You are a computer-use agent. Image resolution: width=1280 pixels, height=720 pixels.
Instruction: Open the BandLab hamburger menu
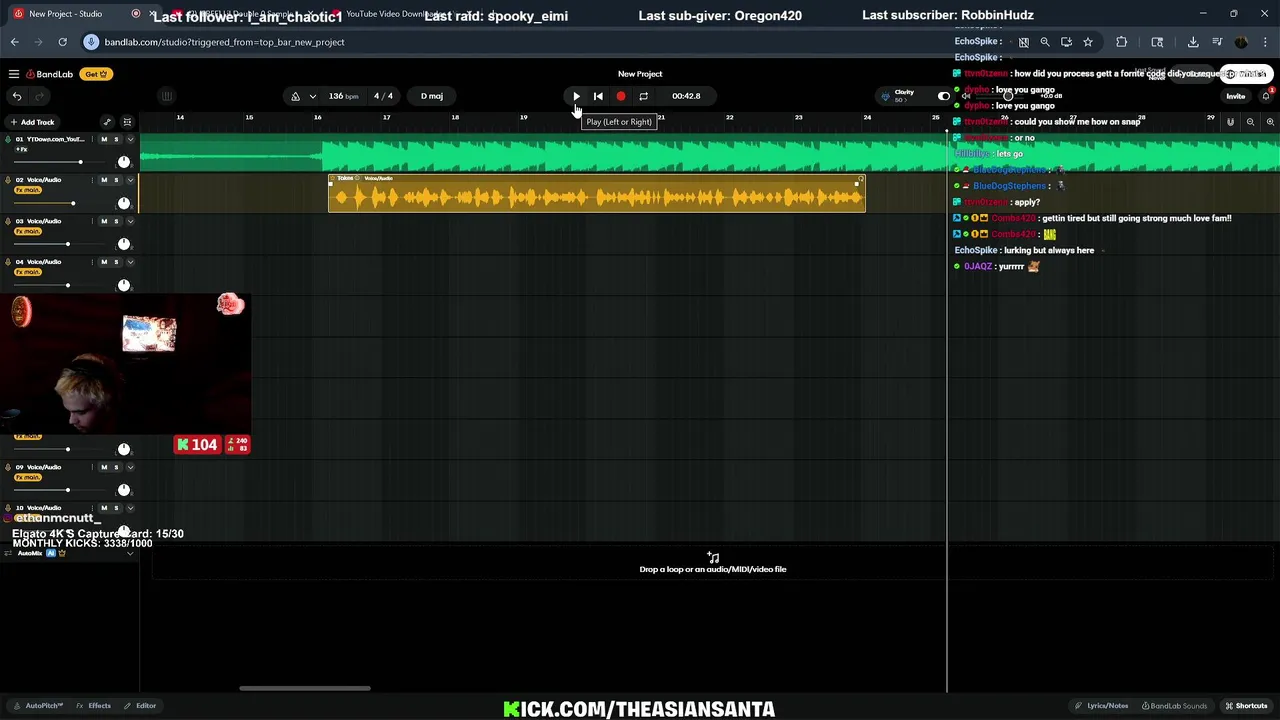pos(14,74)
